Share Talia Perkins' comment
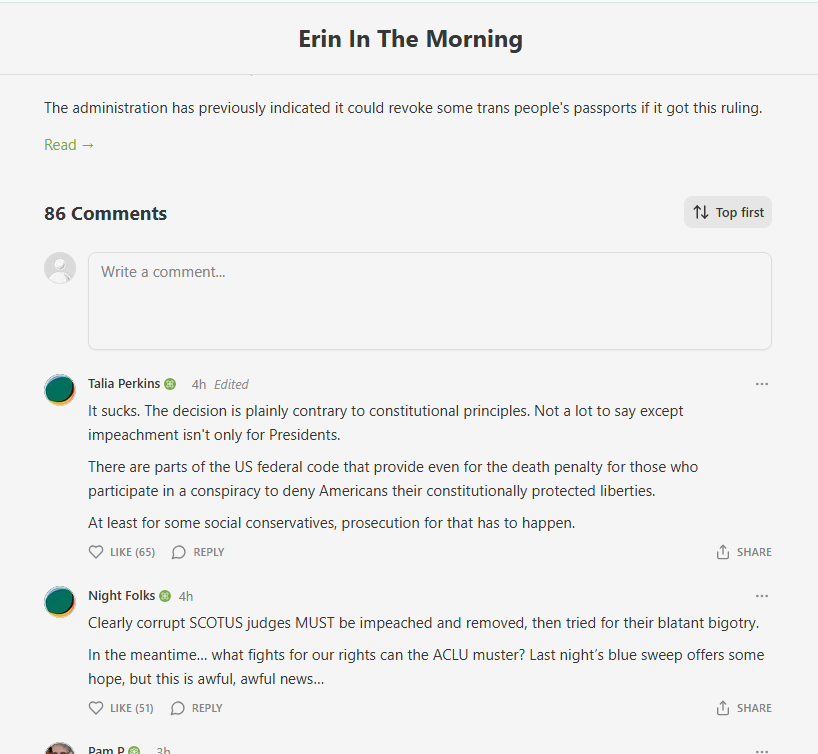Screen dimensions: 818x754 coord(744,552)
